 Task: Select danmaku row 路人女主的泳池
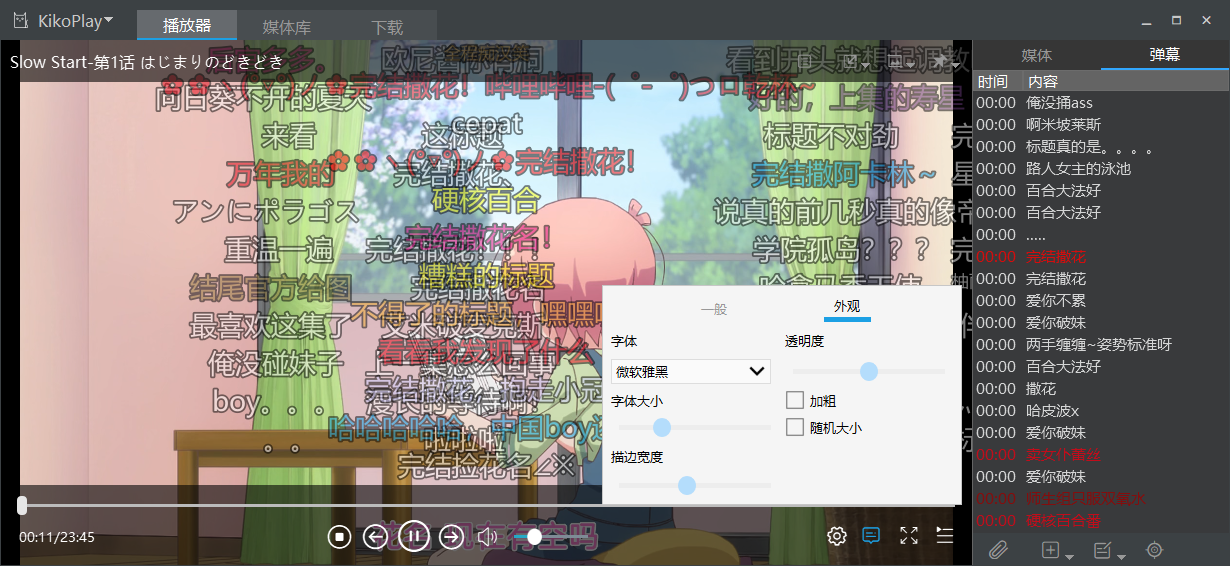point(1101,169)
